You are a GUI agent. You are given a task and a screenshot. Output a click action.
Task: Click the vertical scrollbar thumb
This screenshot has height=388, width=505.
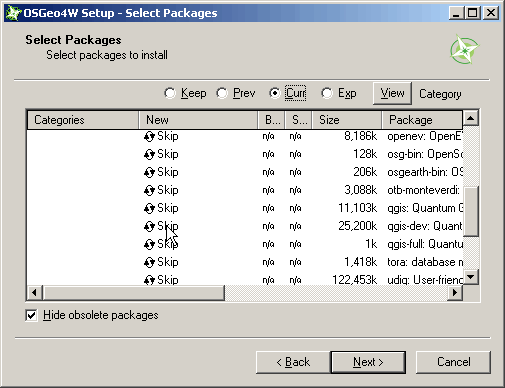(471, 211)
